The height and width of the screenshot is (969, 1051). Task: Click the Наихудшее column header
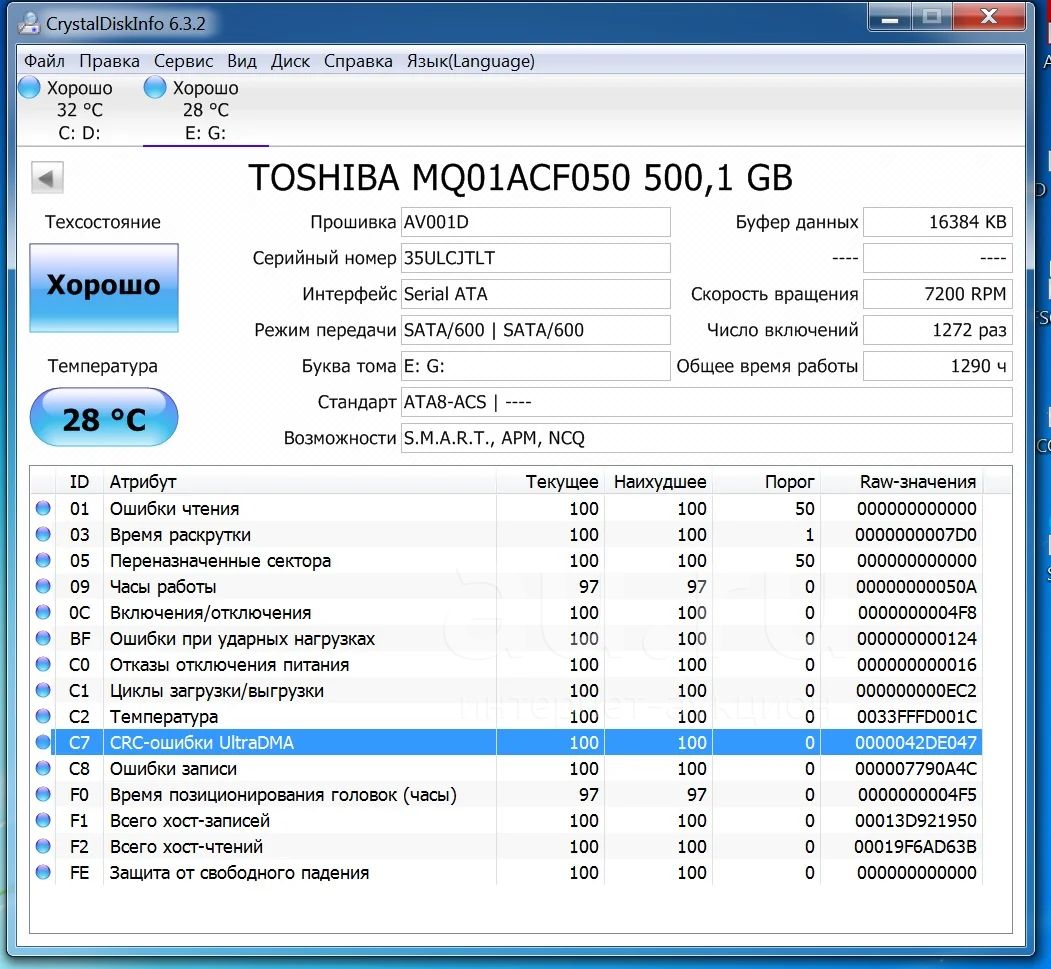pos(658,482)
